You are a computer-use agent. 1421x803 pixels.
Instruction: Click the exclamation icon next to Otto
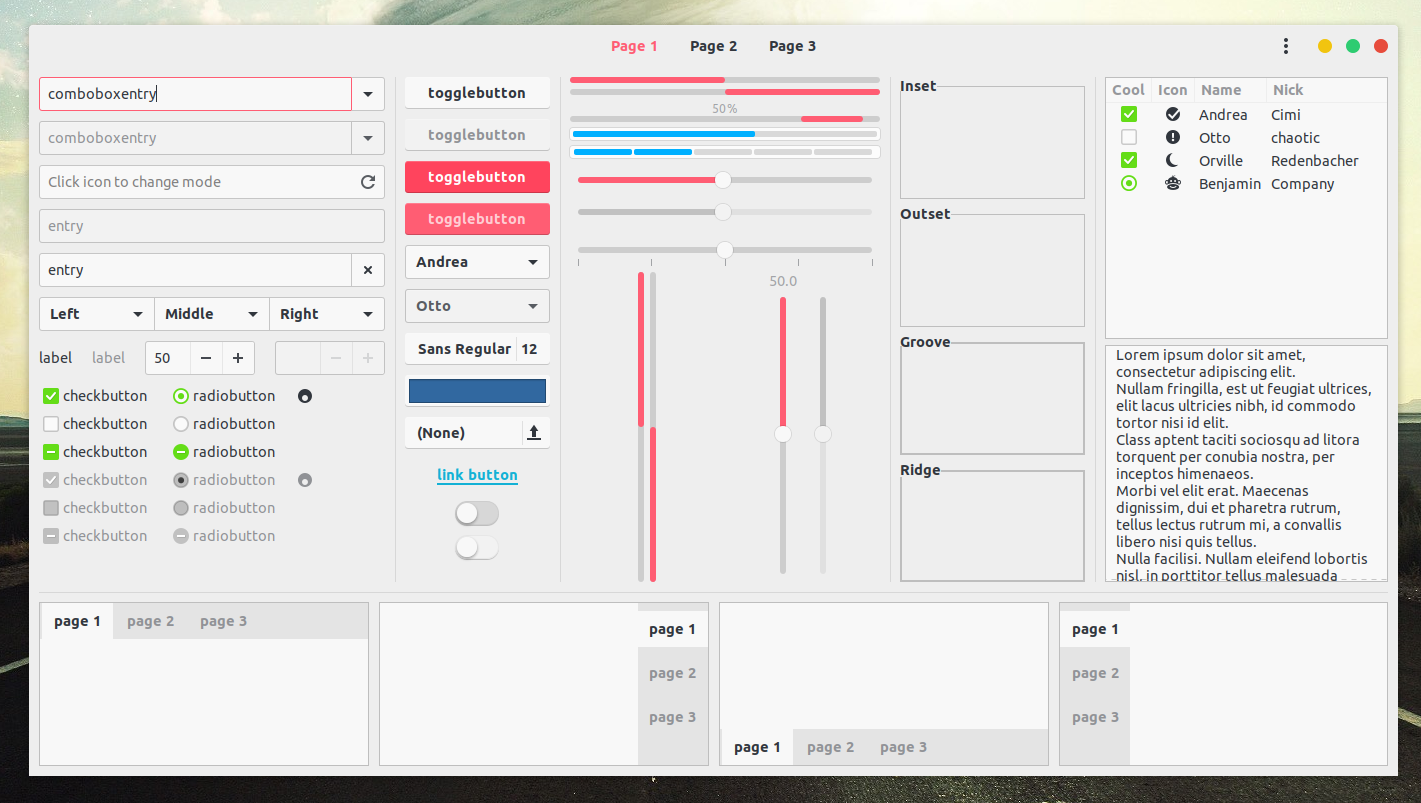(1172, 137)
